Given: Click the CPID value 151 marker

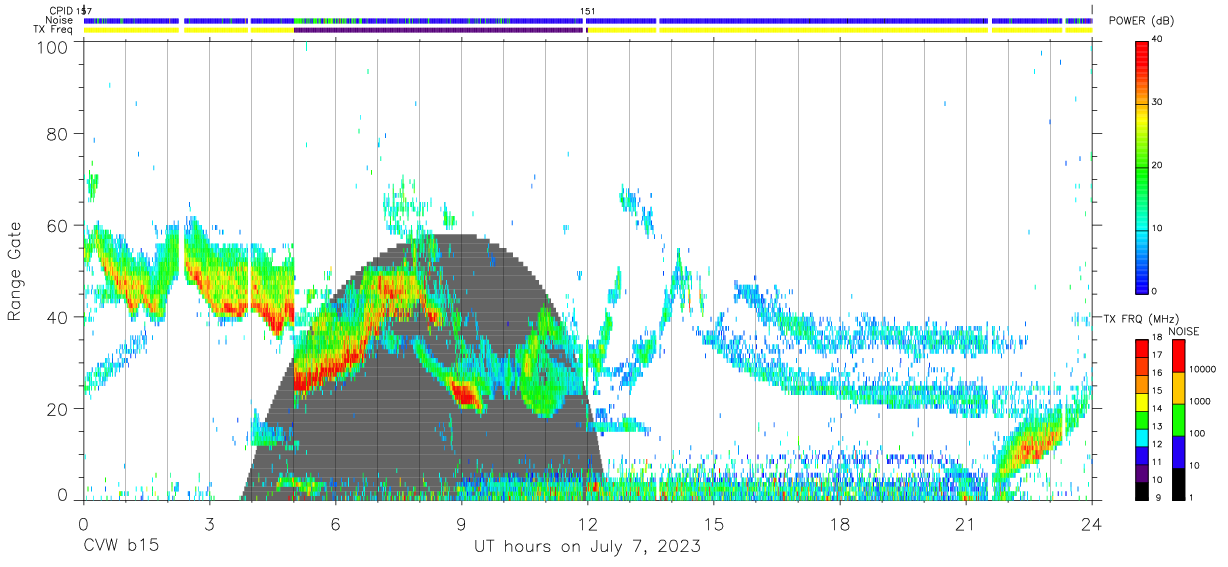Looking at the screenshot, I should pos(588,11).
